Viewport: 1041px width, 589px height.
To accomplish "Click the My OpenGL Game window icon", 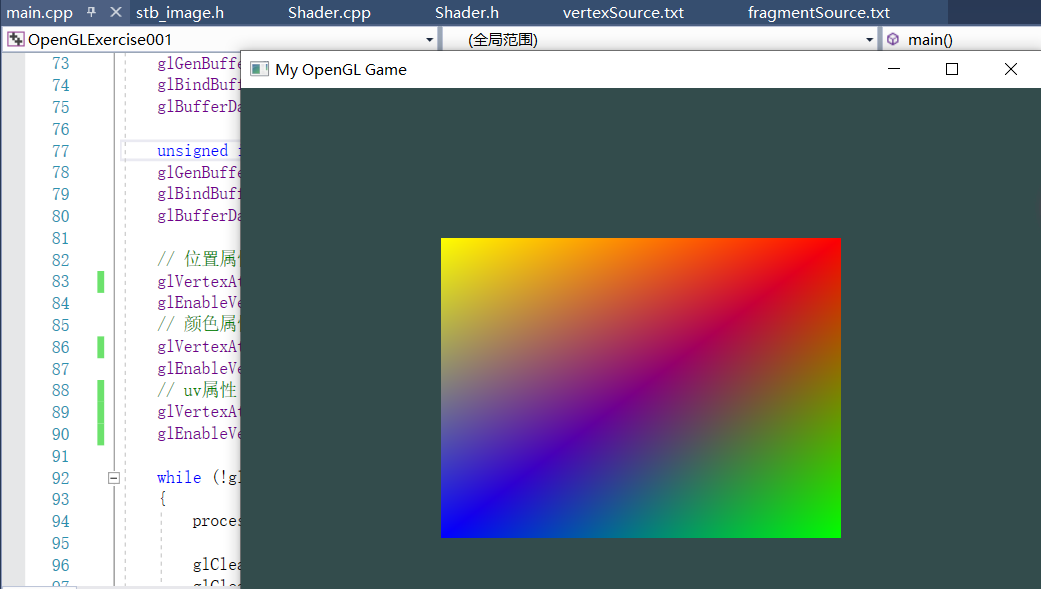I will [x=259, y=69].
